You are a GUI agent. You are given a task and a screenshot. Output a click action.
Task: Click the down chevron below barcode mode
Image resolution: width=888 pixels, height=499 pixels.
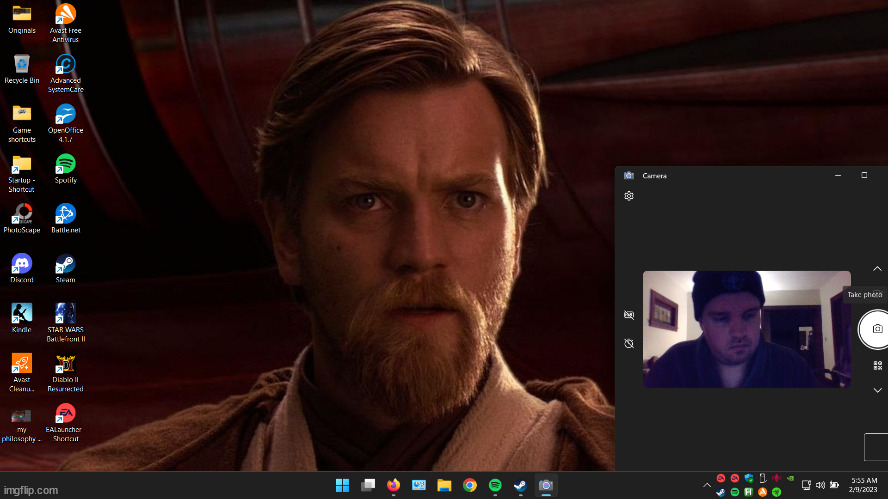(877, 390)
